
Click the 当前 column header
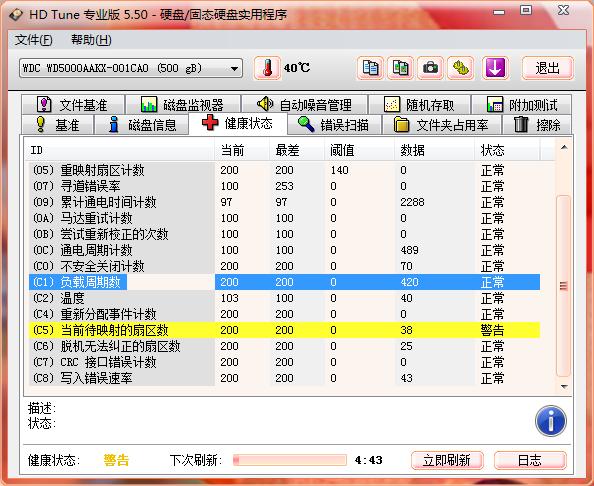[x=242, y=150]
